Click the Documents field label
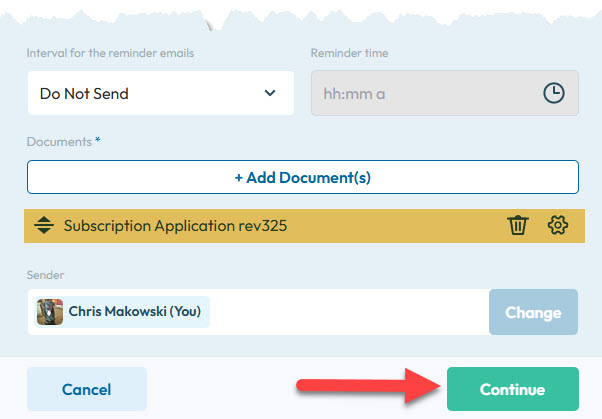602x419 pixels. pos(59,142)
